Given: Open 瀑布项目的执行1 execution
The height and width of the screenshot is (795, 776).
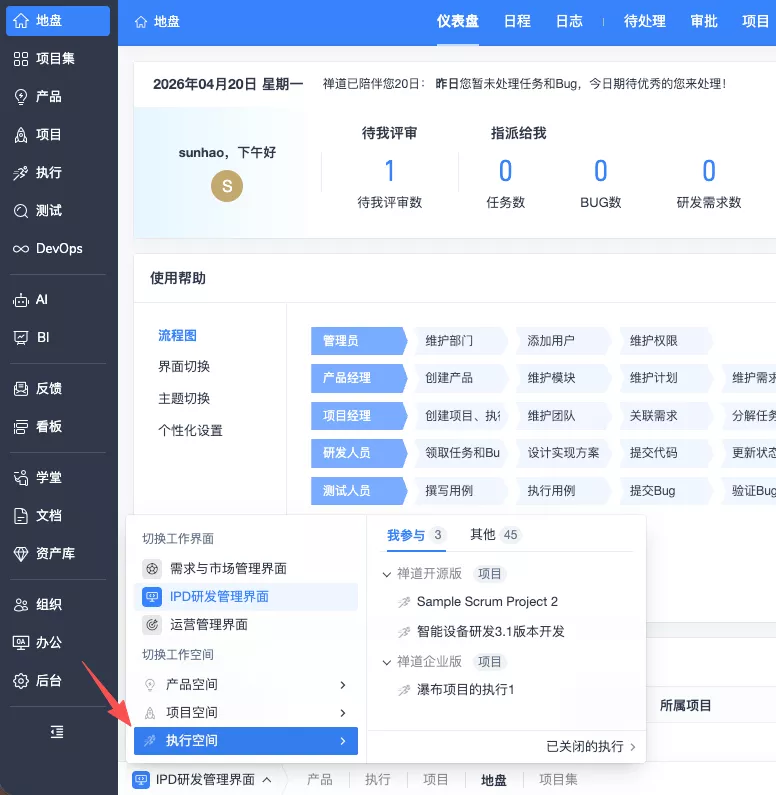Looking at the screenshot, I should click(x=465, y=690).
